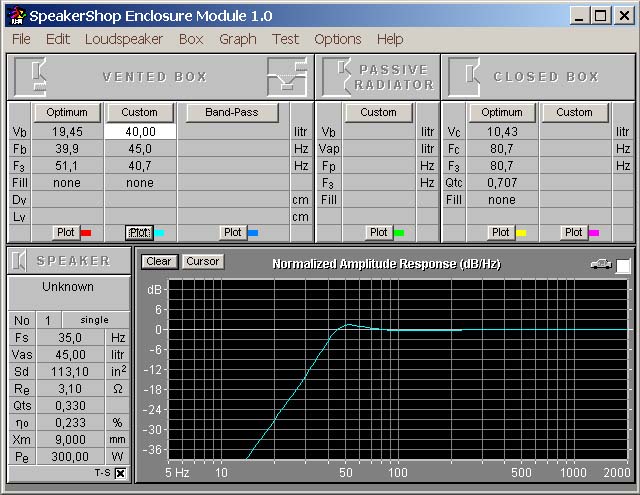Click Plot next to the yellow swatch

click(x=500, y=233)
